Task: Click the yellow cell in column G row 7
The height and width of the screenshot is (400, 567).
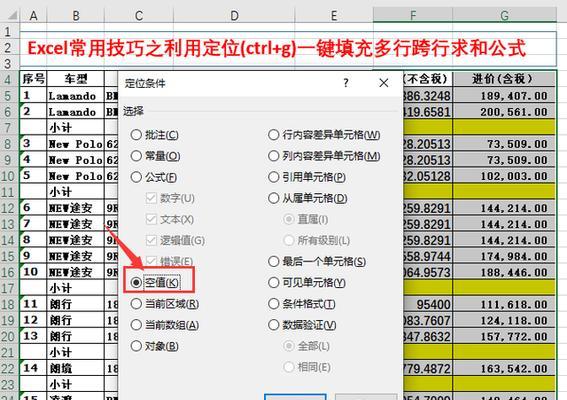Action: [x=504, y=128]
